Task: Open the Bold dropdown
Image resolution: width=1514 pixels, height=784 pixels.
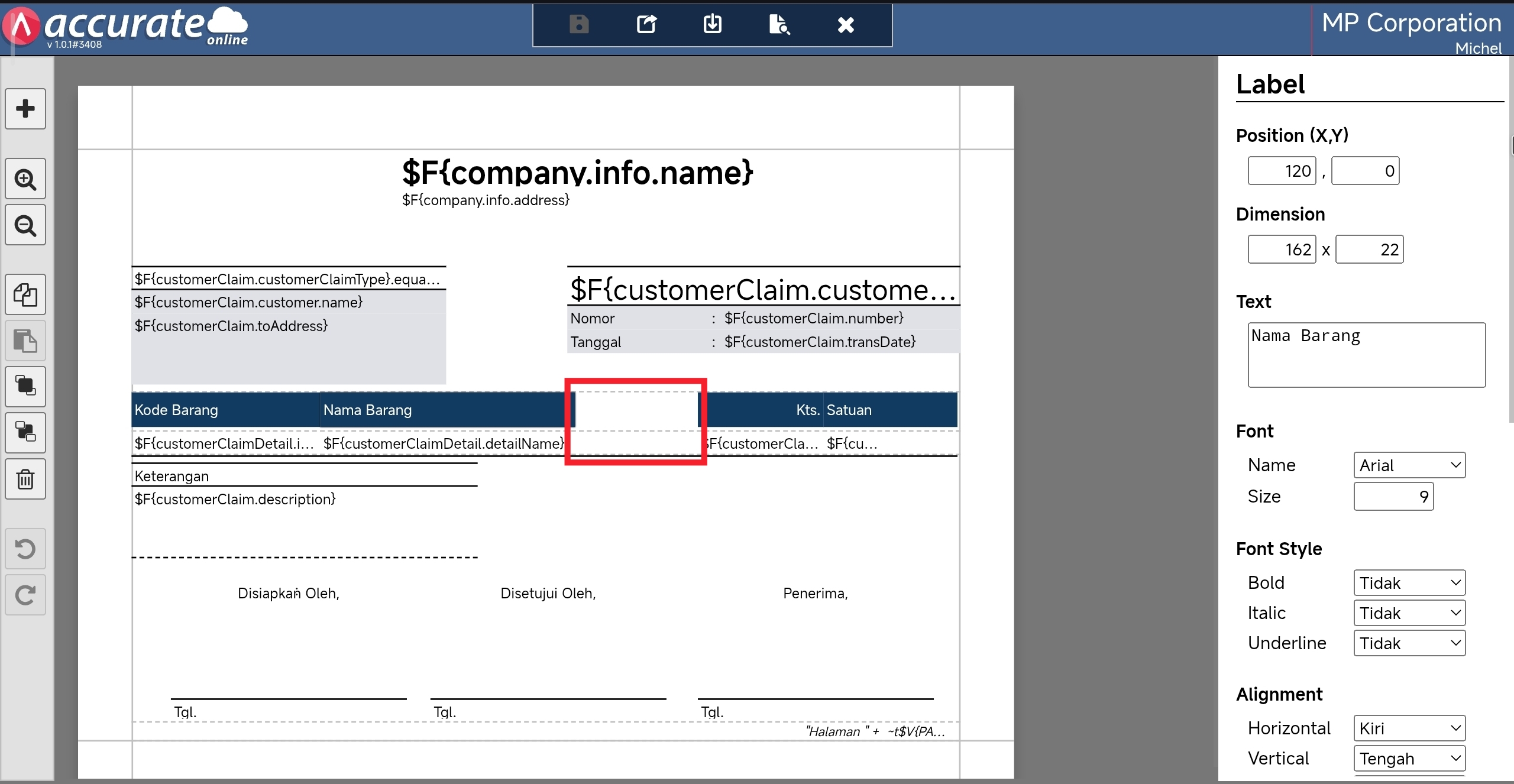Action: pyautogui.click(x=1409, y=583)
